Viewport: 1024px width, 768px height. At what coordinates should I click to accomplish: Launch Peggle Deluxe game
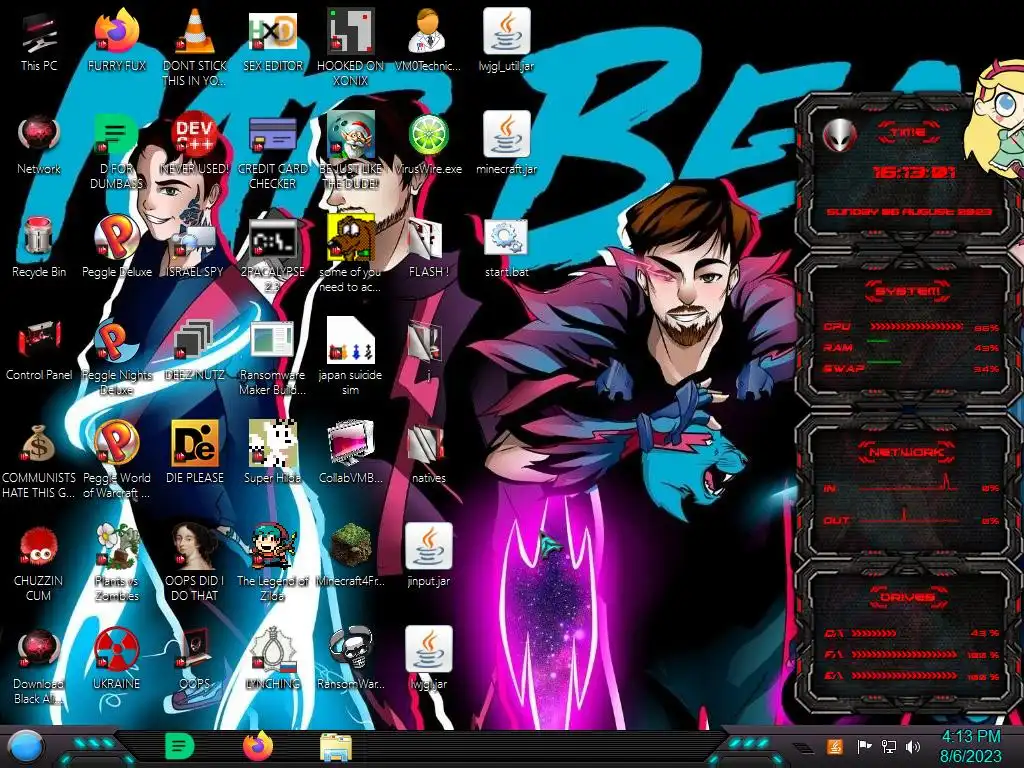(116, 248)
